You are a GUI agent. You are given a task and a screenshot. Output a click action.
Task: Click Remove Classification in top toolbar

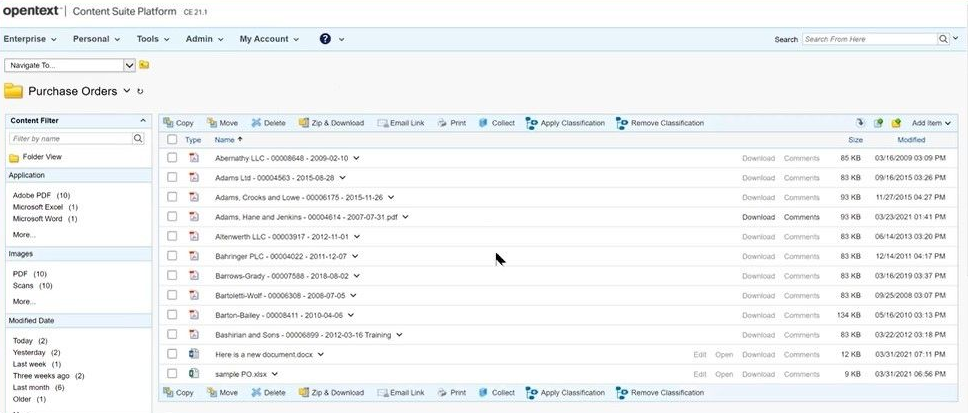coord(659,123)
